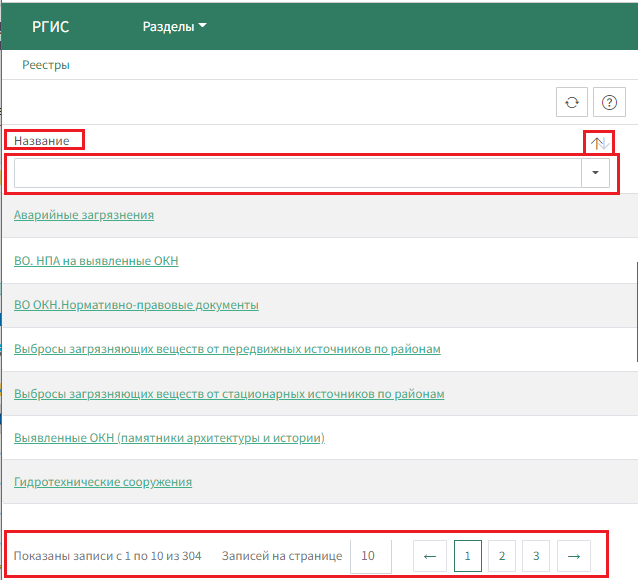Open Гидротехнические сооружения registry link
The image size is (638, 580).
point(103,482)
